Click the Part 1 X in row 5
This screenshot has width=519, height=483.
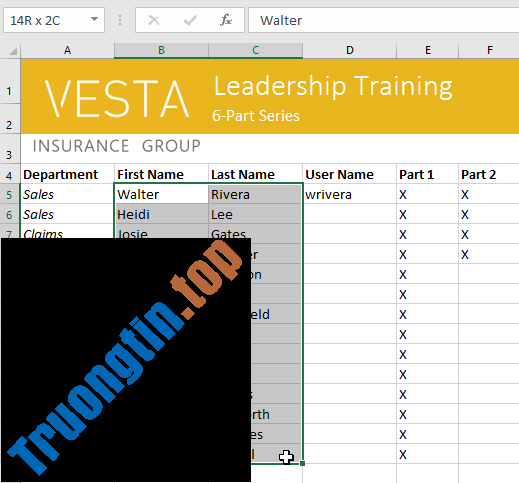click(x=428, y=194)
